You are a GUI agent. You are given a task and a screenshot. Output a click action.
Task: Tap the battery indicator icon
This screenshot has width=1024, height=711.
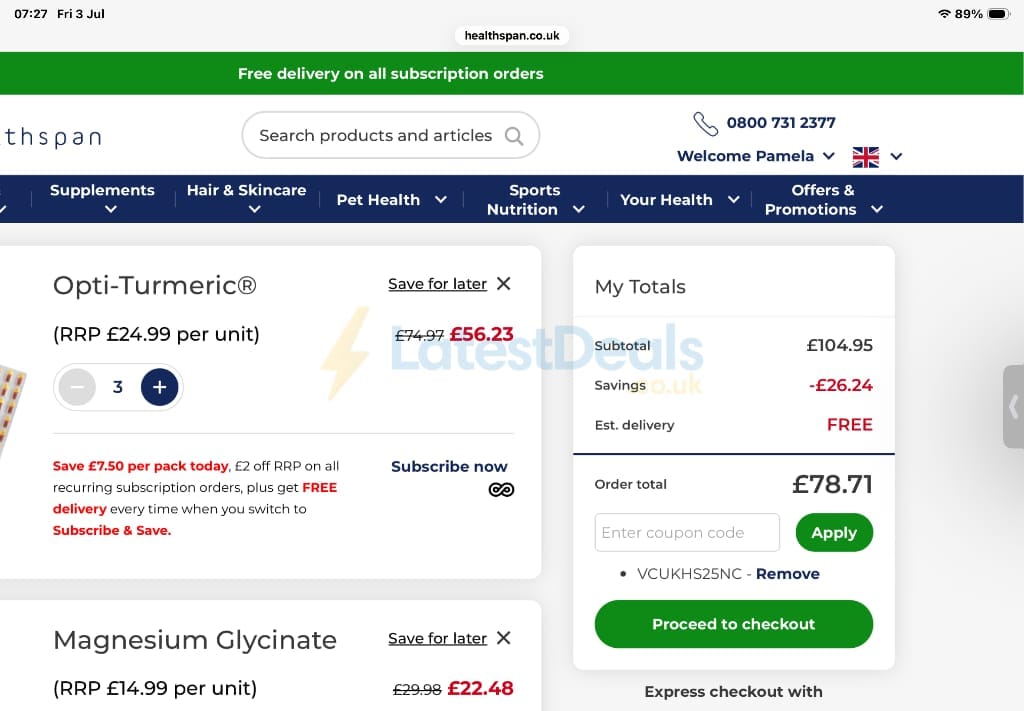click(999, 14)
